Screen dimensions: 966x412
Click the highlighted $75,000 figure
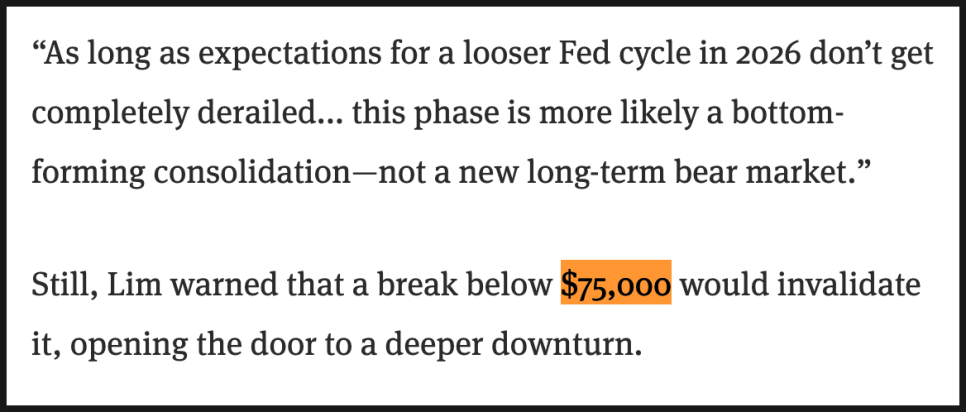[x=615, y=285]
